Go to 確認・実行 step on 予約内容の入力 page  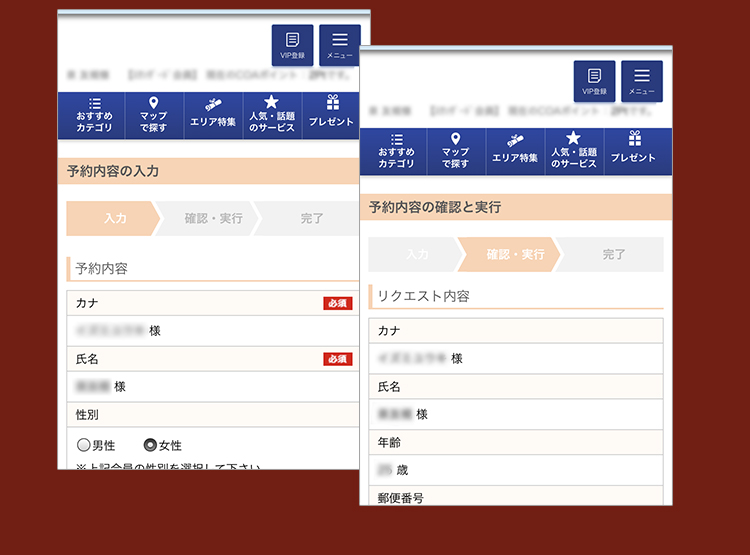pos(212,218)
